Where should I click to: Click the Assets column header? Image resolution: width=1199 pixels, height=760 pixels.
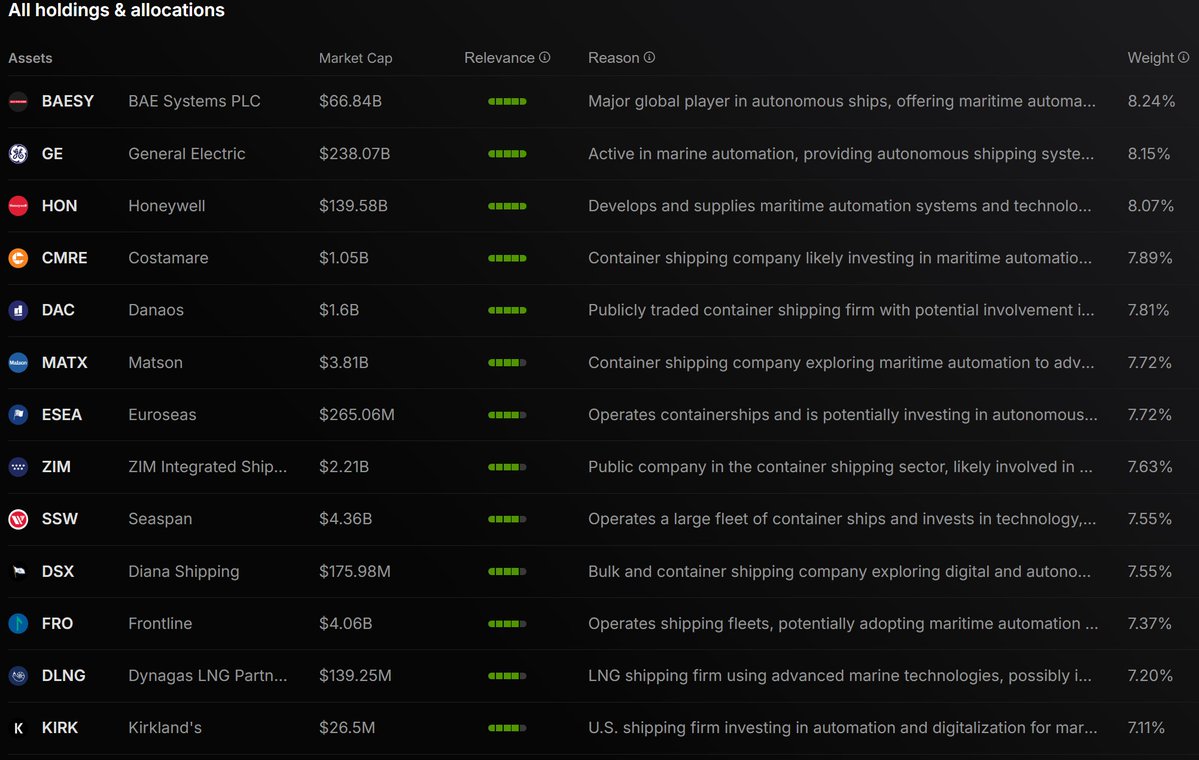point(31,58)
